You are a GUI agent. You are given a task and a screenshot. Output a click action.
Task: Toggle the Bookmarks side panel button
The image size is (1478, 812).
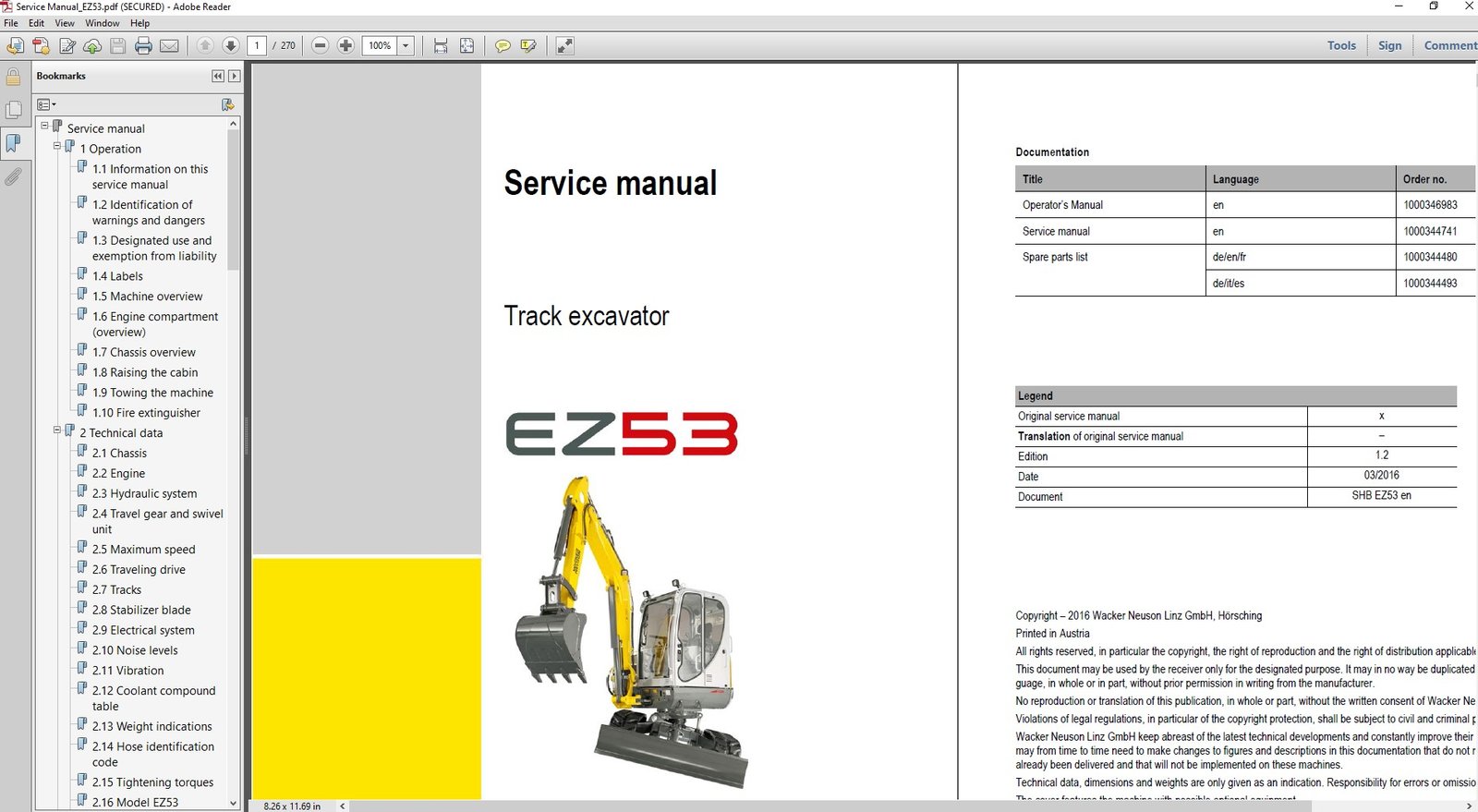(13, 143)
